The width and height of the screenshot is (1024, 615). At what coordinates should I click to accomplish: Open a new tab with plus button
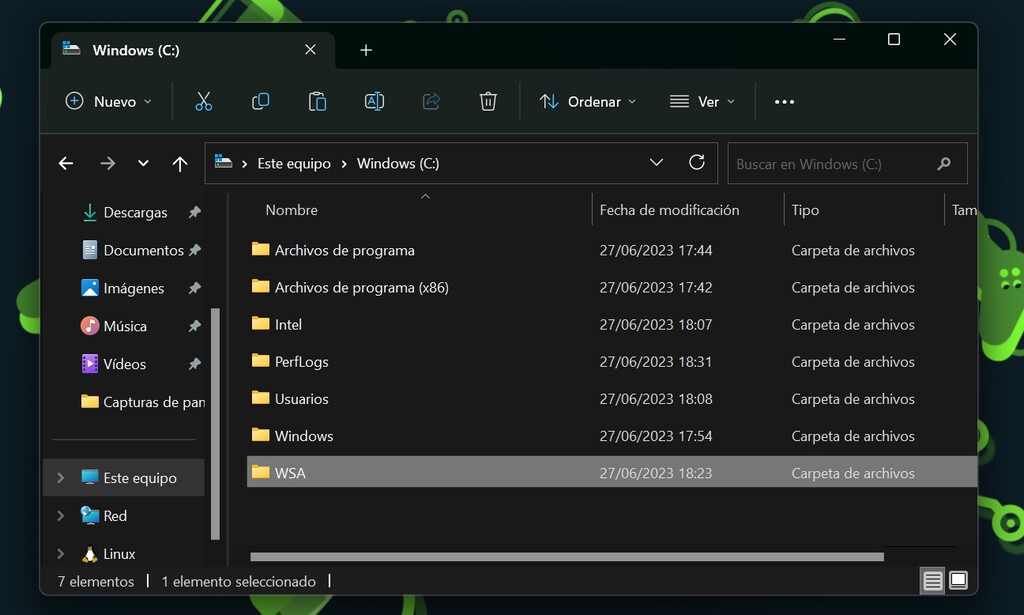click(x=366, y=50)
